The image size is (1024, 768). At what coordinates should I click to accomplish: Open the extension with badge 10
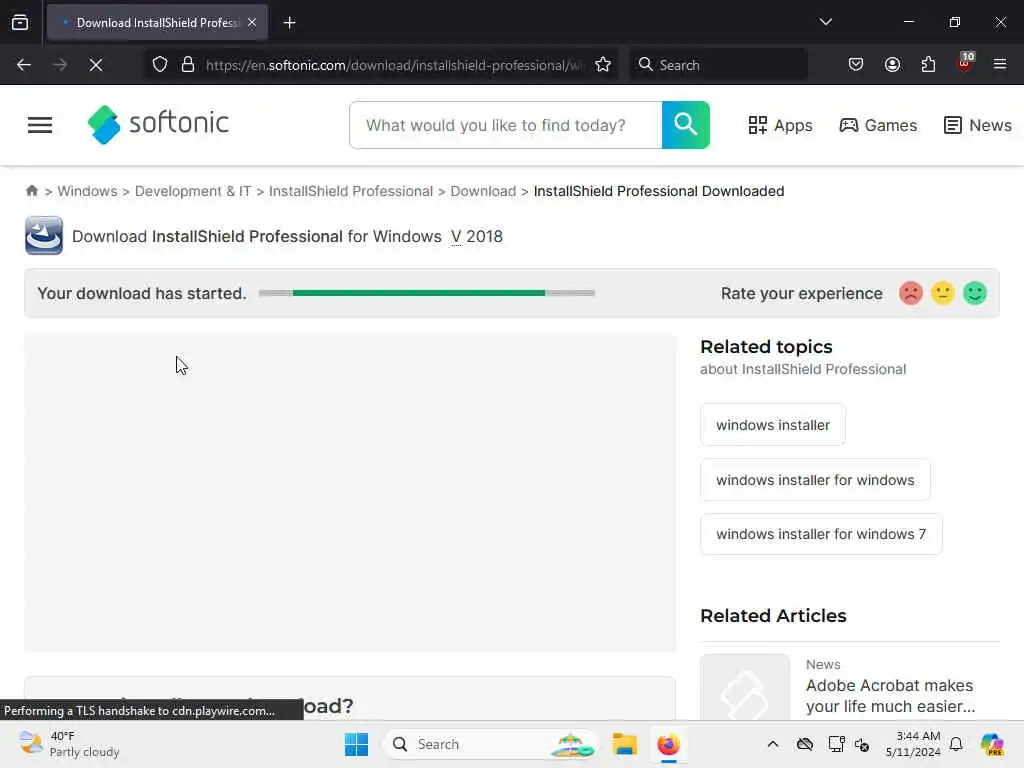click(x=965, y=63)
